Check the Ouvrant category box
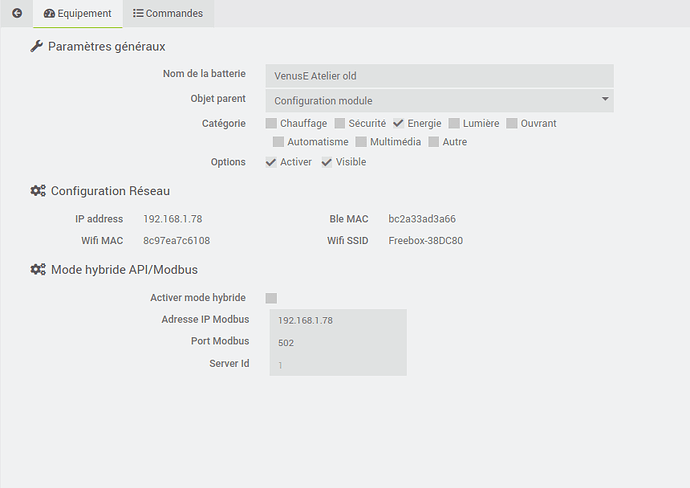This screenshot has height=488, width=690. click(511, 123)
